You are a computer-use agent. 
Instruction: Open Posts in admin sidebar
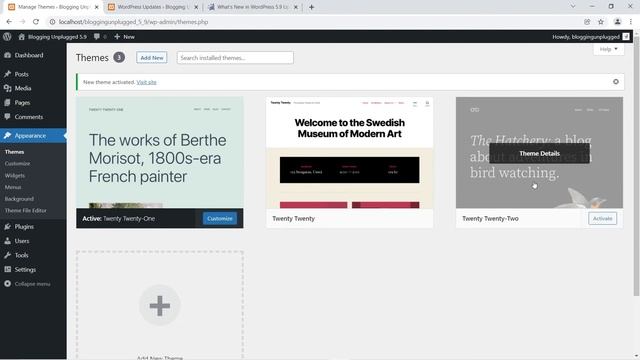21,74
